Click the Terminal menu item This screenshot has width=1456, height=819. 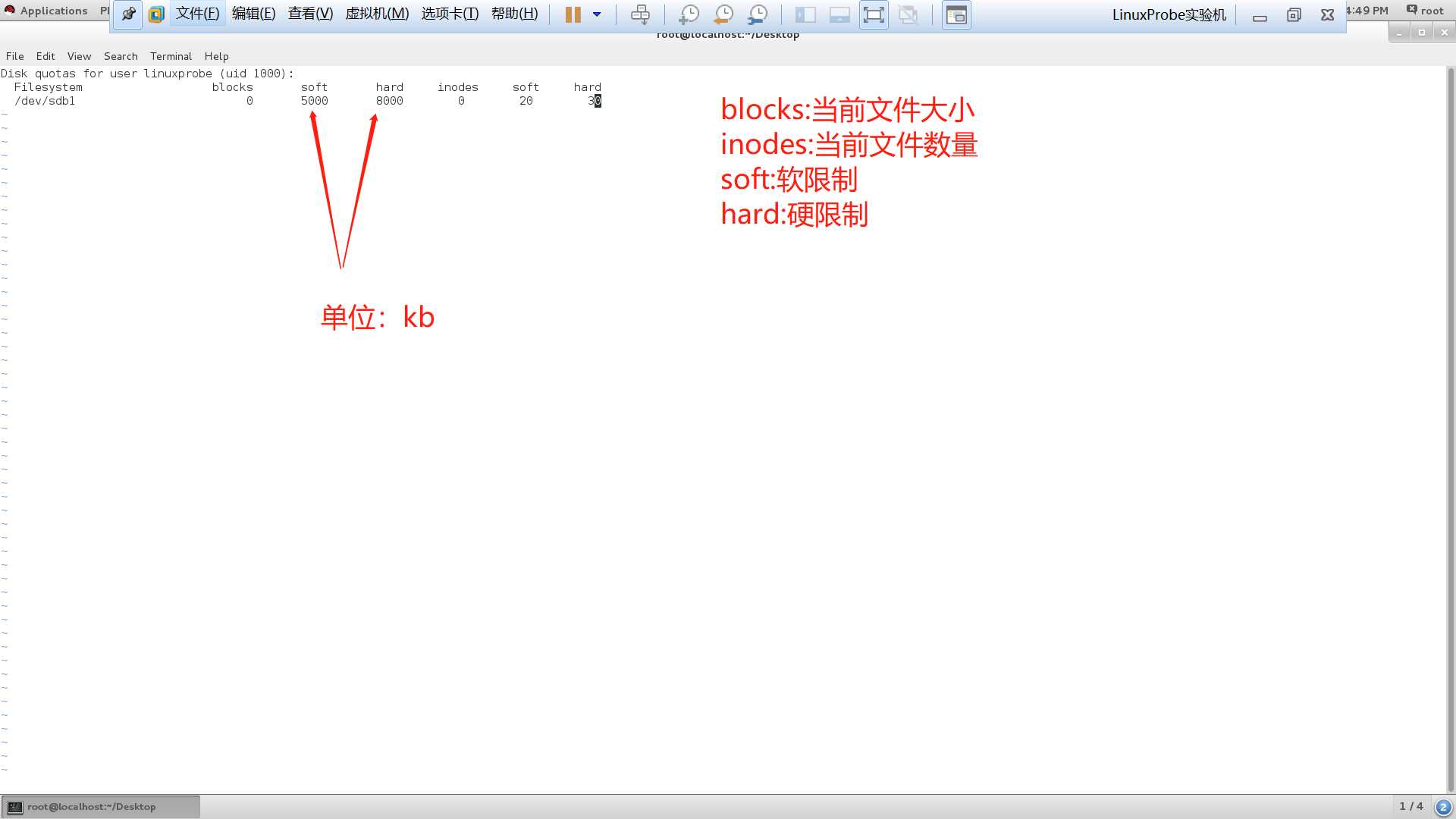[170, 55]
